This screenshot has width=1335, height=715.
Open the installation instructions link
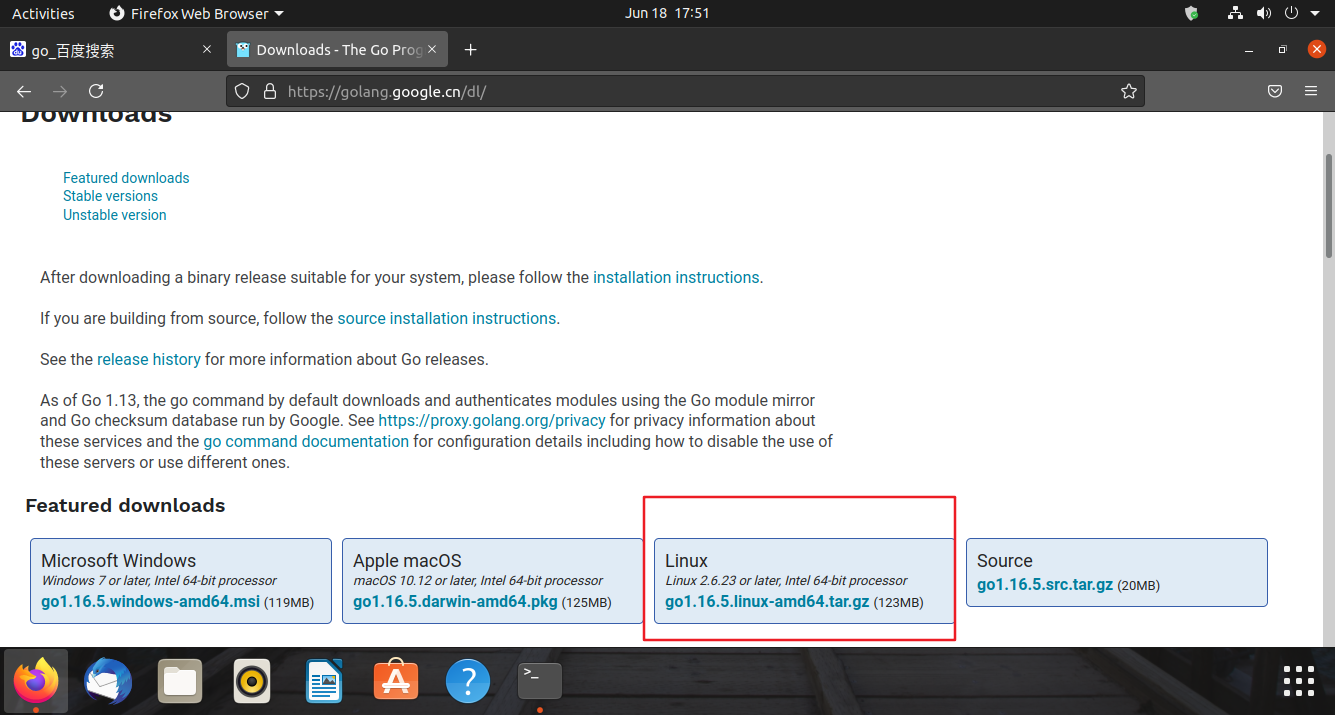click(676, 277)
